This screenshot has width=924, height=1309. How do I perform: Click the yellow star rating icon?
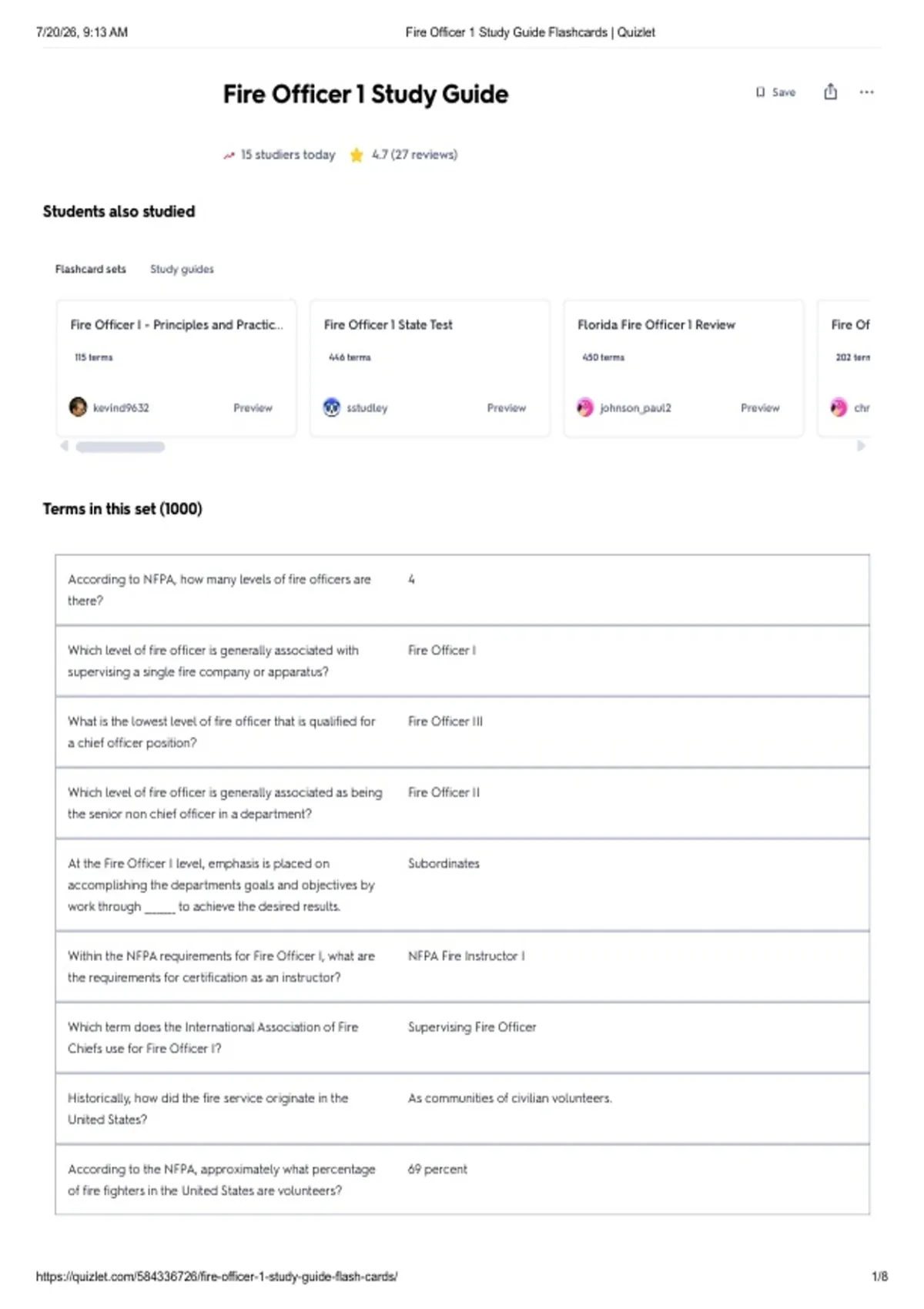(x=357, y=155)
